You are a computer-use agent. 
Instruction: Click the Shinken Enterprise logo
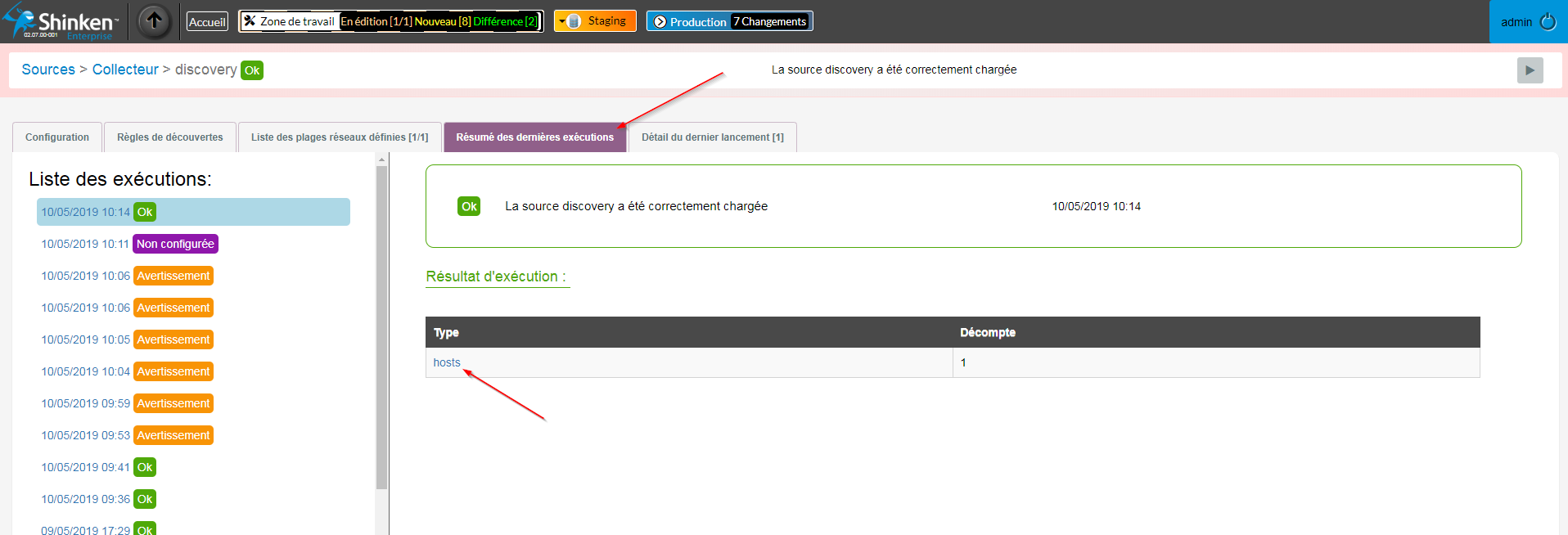click(61, 22)
